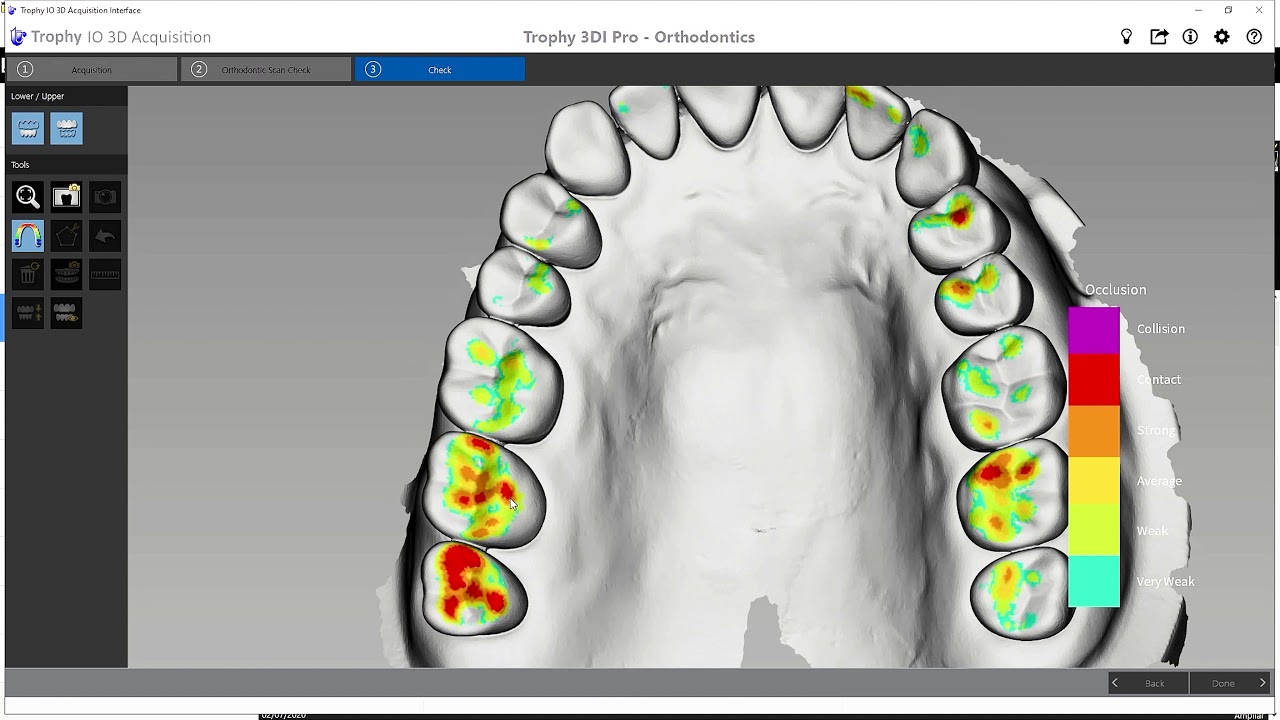
Task: Open step 2 Orthodontic Scan Check tab
Action: [x=266, y=70]
